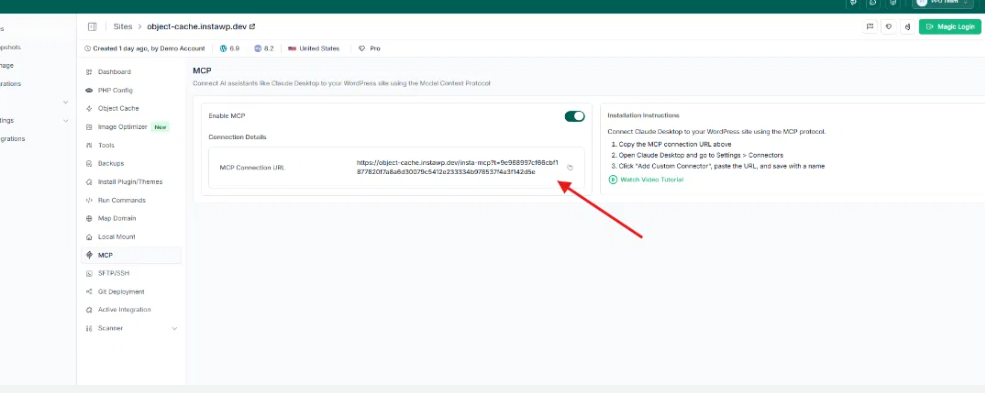Screen dimensions: 985x393
Task: Click the New badge on Image Optimizer
Action: click(161, 127)
